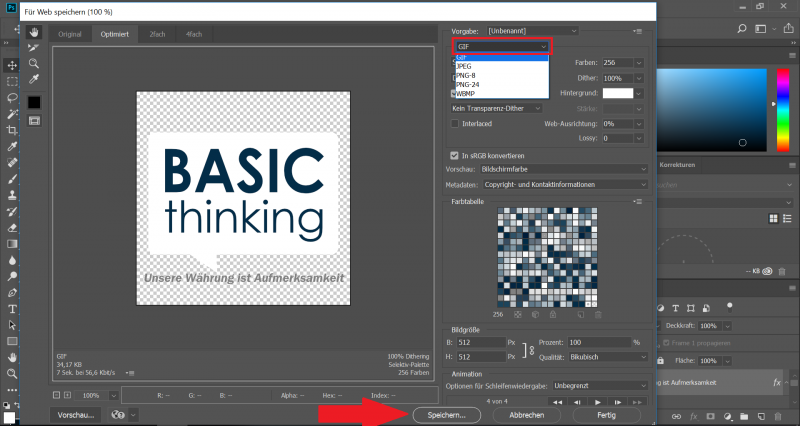800x426 pixels.
Task: Enable the Interlaced checkbox
Action: click(455, 123)
